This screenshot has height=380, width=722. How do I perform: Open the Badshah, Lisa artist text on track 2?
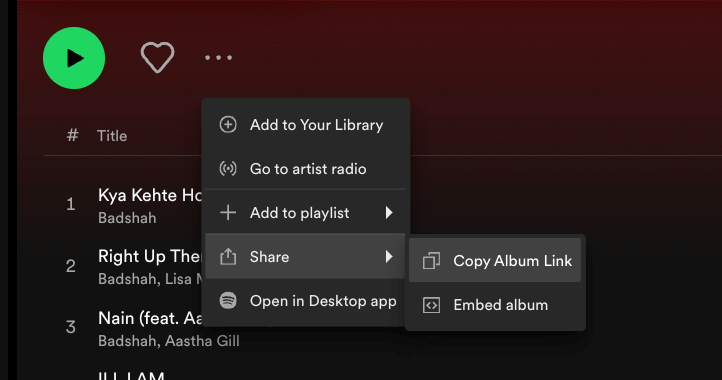pyautogui.click(x=150, y=279)
